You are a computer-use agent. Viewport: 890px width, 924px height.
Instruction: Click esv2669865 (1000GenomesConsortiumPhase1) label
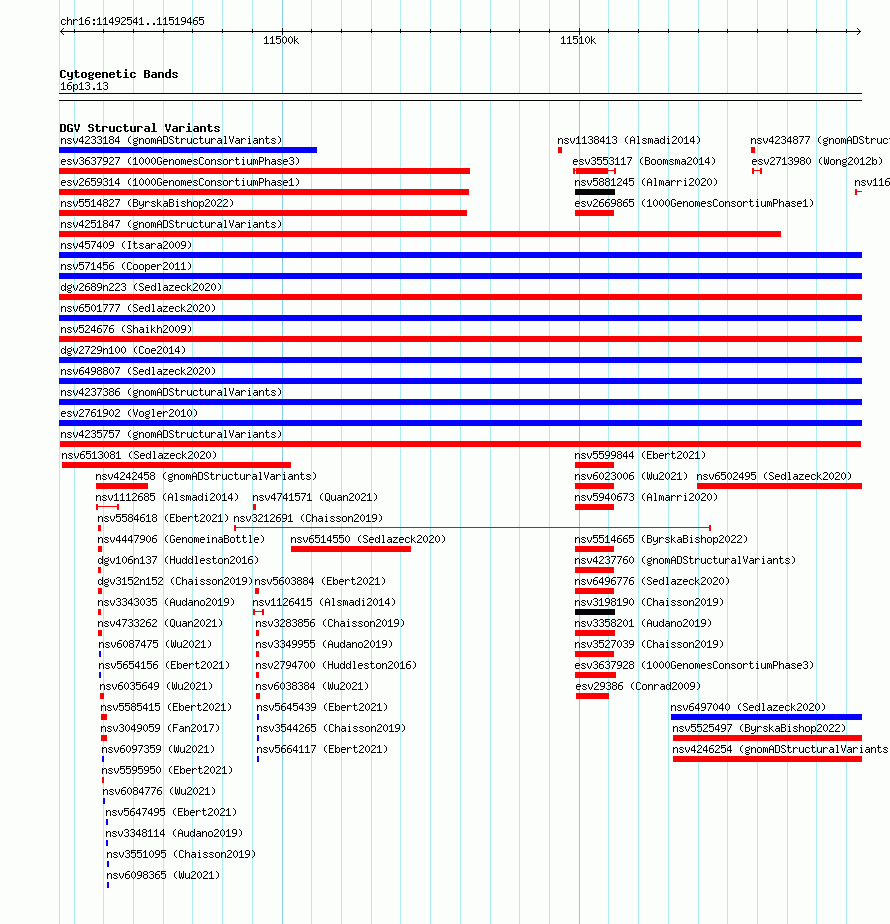click(x=694, y=203)
